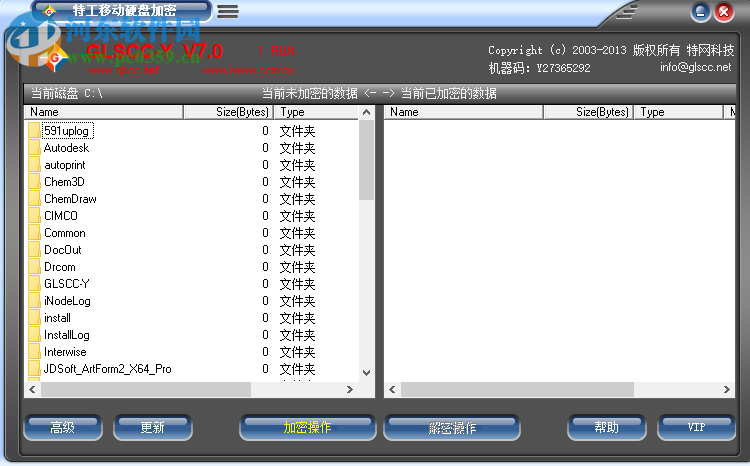Viewport: 750px width, 466px height.
Task: Click the folder icon beside JDSoft_ArtForm2_X64_Pro
Action: [34, 368]
